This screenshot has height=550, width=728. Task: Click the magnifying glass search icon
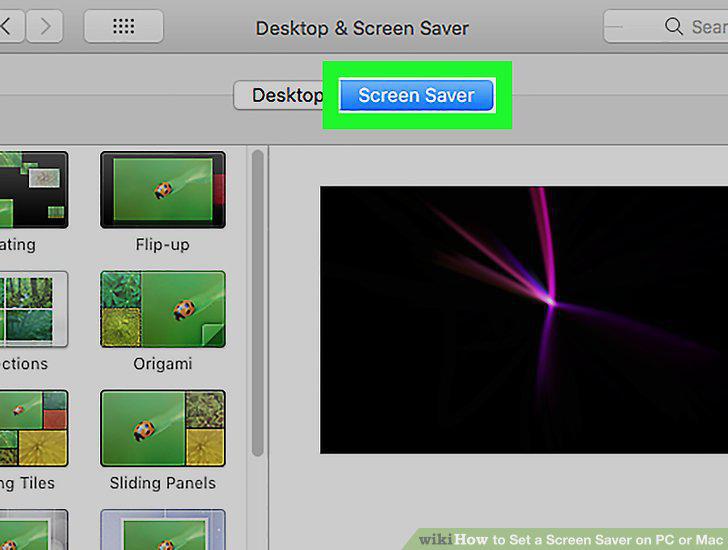coord(673,27)
